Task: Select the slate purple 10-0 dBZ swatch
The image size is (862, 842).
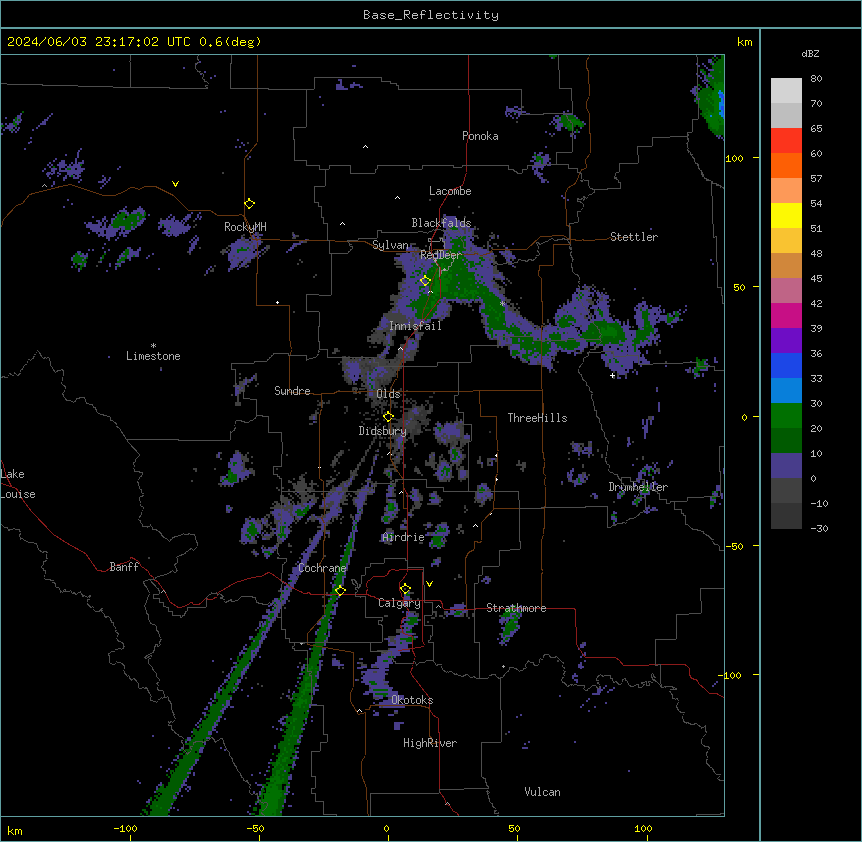Action: (x=786, y=466)
